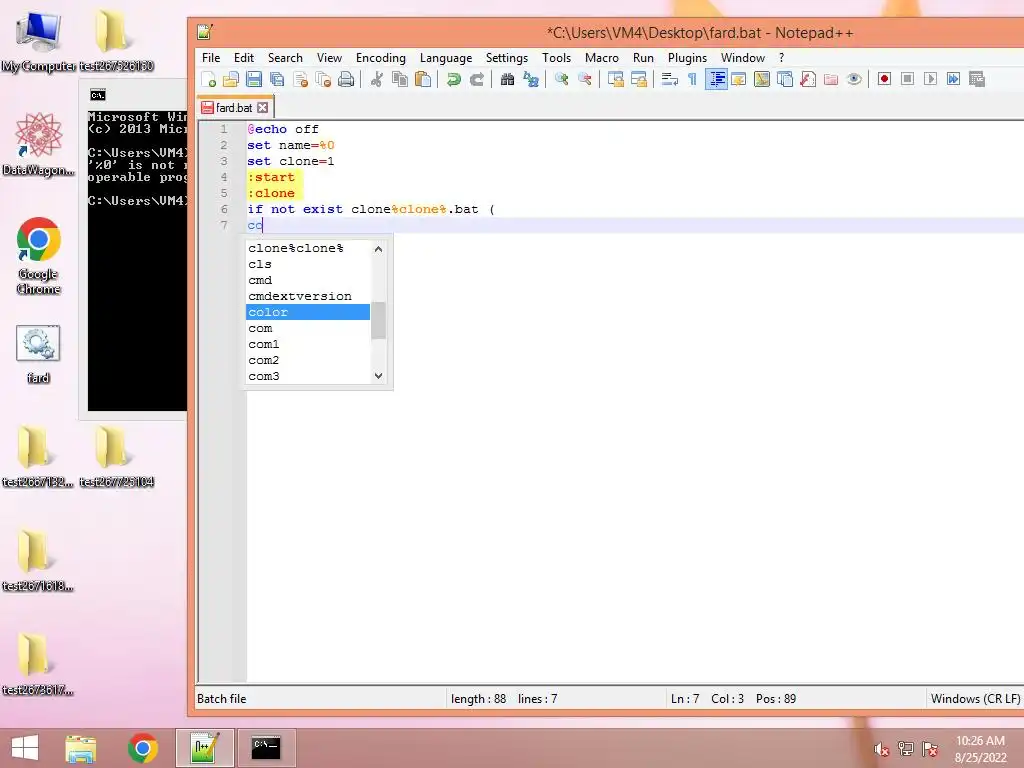Close the fard.bat tab
Image resolution: width=1024 pixels, height=768 pixels.
coord(263,108)
